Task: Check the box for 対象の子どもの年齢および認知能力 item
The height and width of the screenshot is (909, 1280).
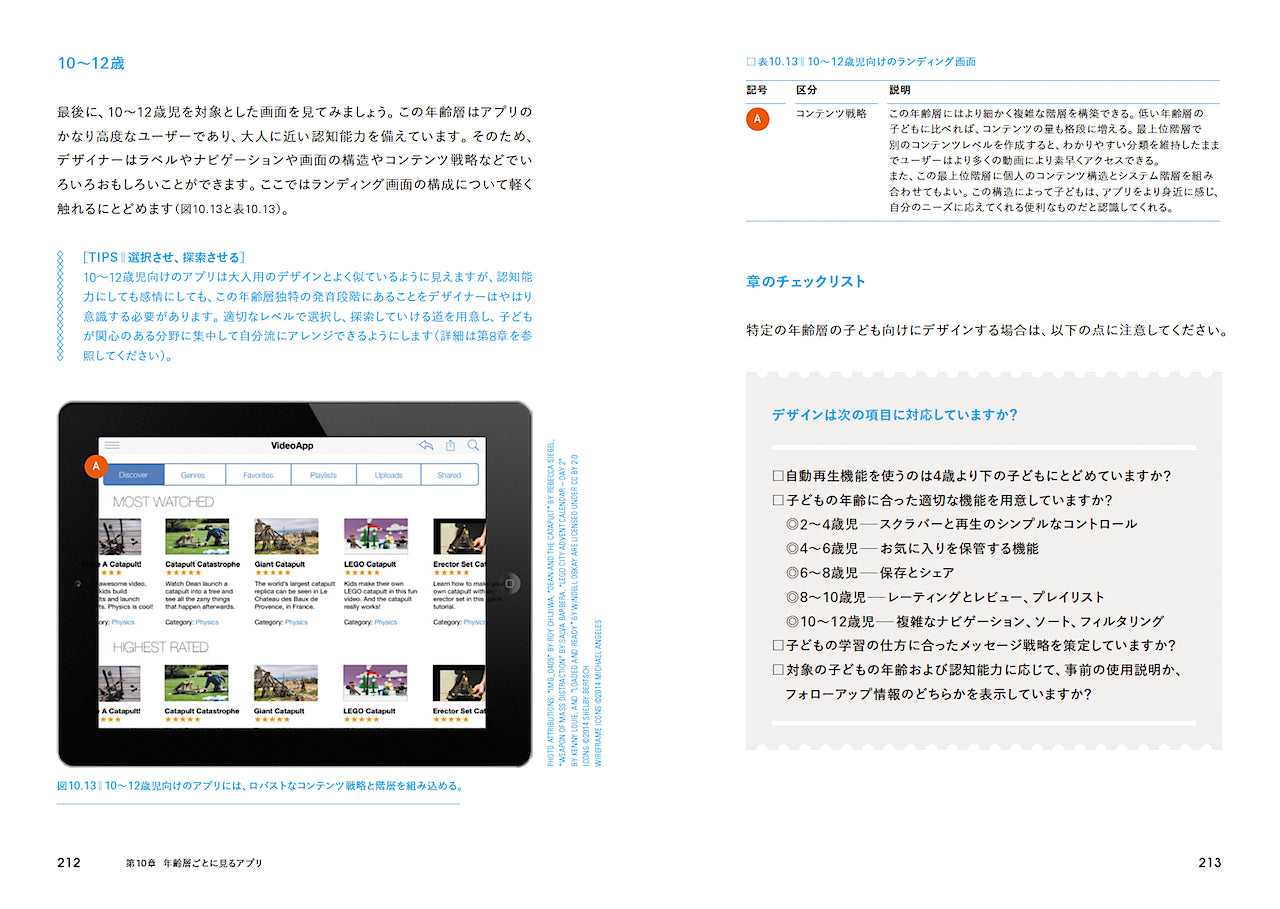Action: tap(778, 670)
